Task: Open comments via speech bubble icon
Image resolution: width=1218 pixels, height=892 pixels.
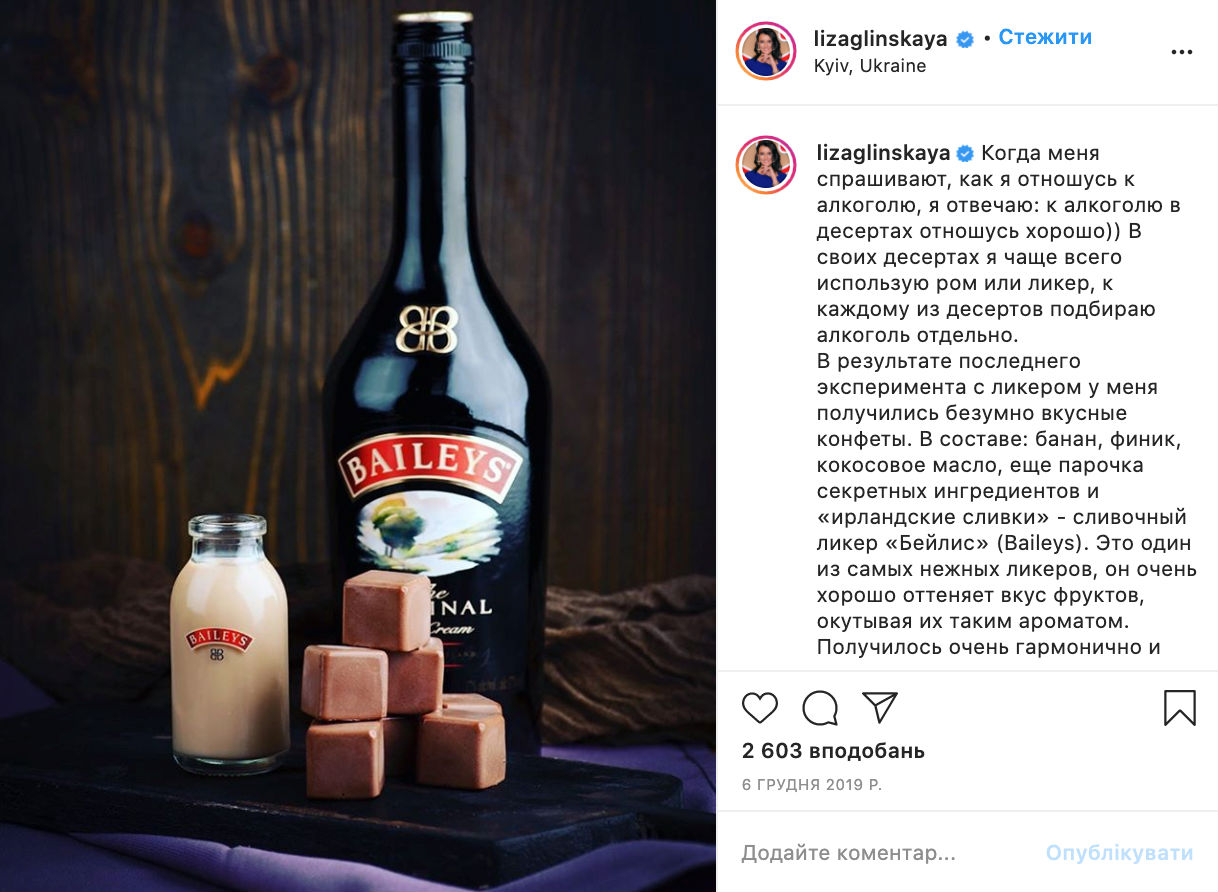Action: click(x=820, y=707)
